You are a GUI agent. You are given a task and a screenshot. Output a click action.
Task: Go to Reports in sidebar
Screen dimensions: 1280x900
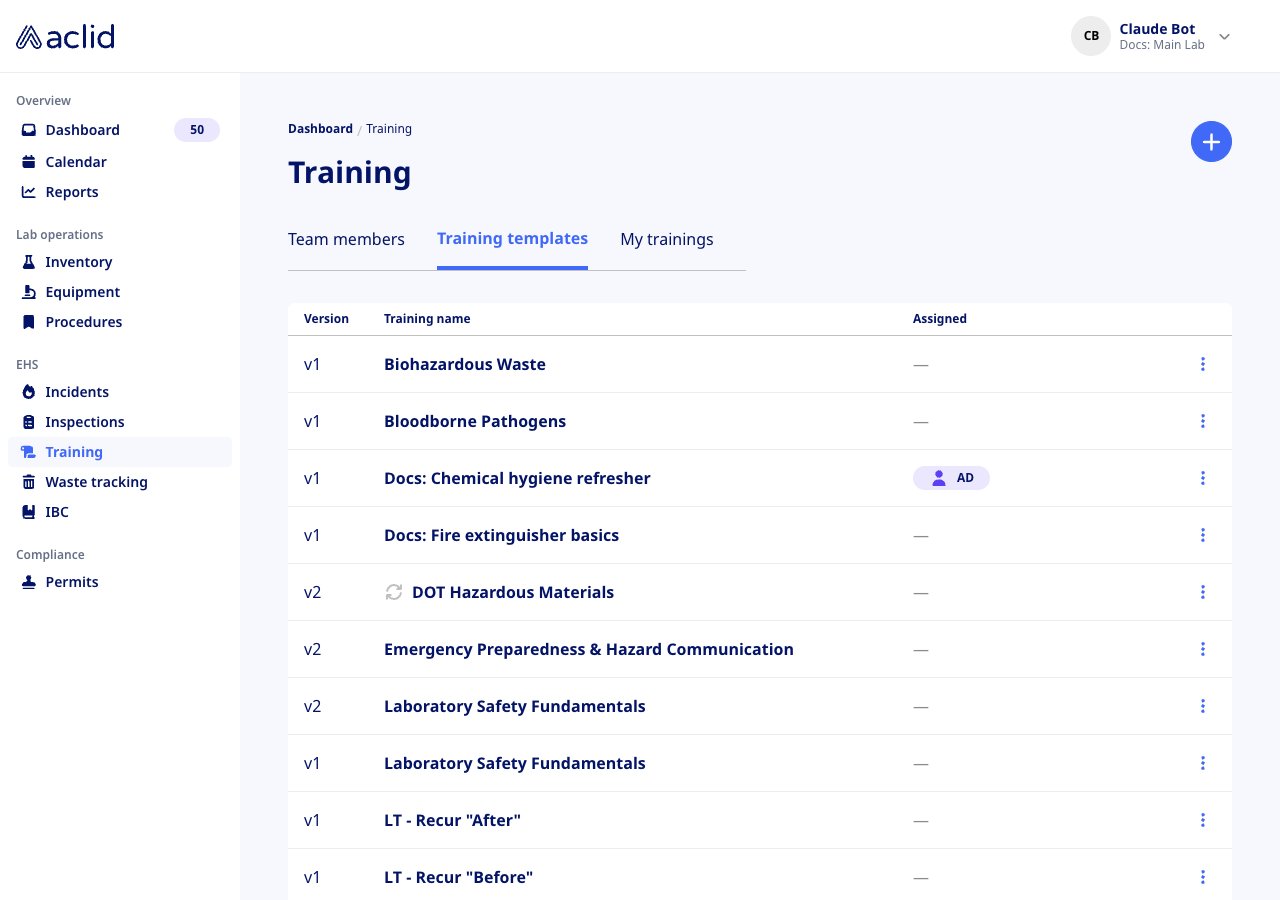(120, 192)
